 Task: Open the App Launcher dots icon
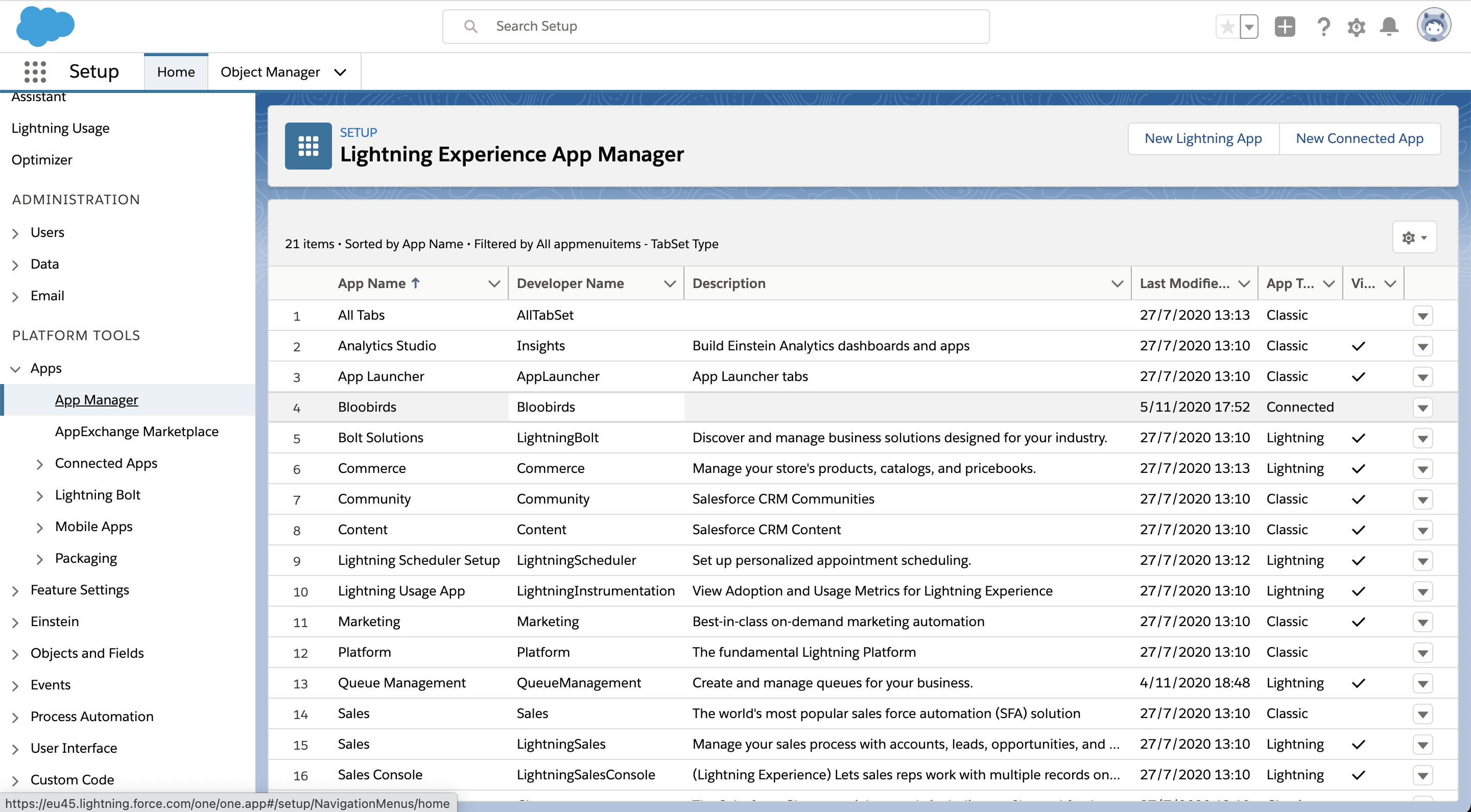pyautogui.click(x=35, y=72)
